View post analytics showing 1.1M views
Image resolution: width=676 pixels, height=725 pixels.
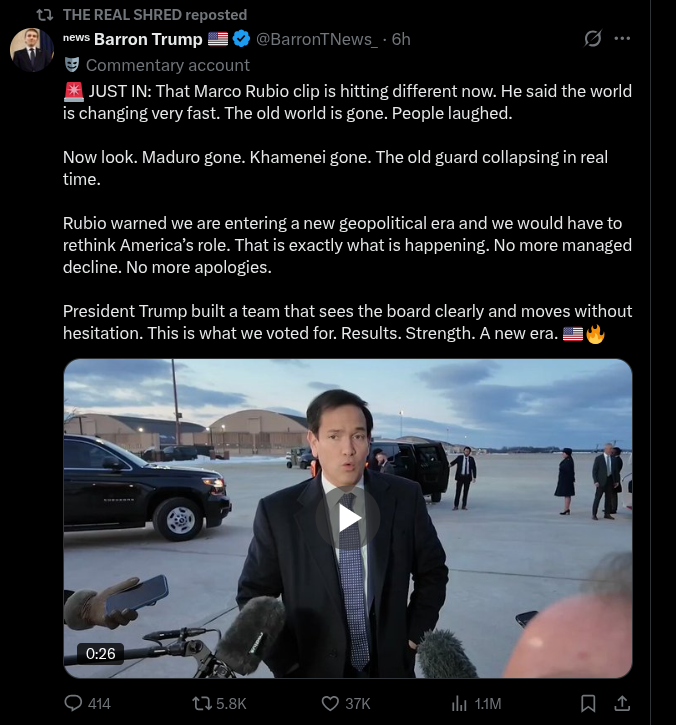(461, 703)
